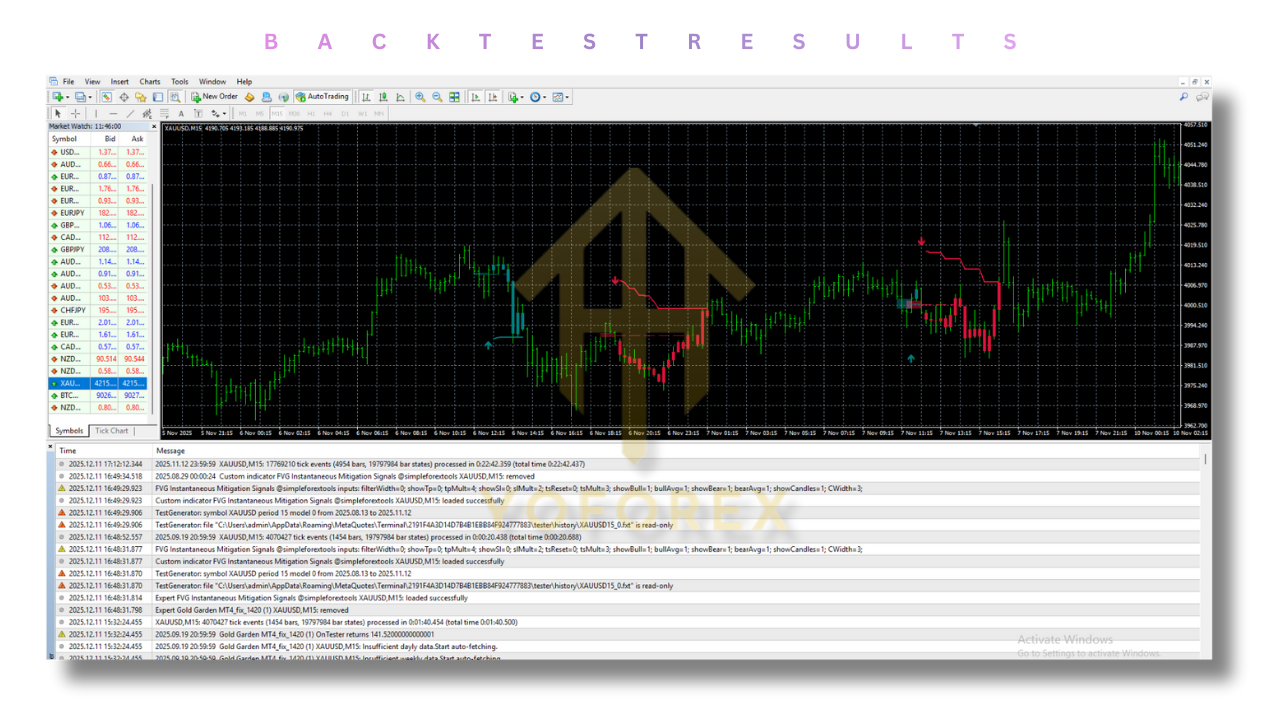The image size is (1280, 720).
Task: Select the XAUUSD symbol in Market Watch
Action: coord(68,383)
